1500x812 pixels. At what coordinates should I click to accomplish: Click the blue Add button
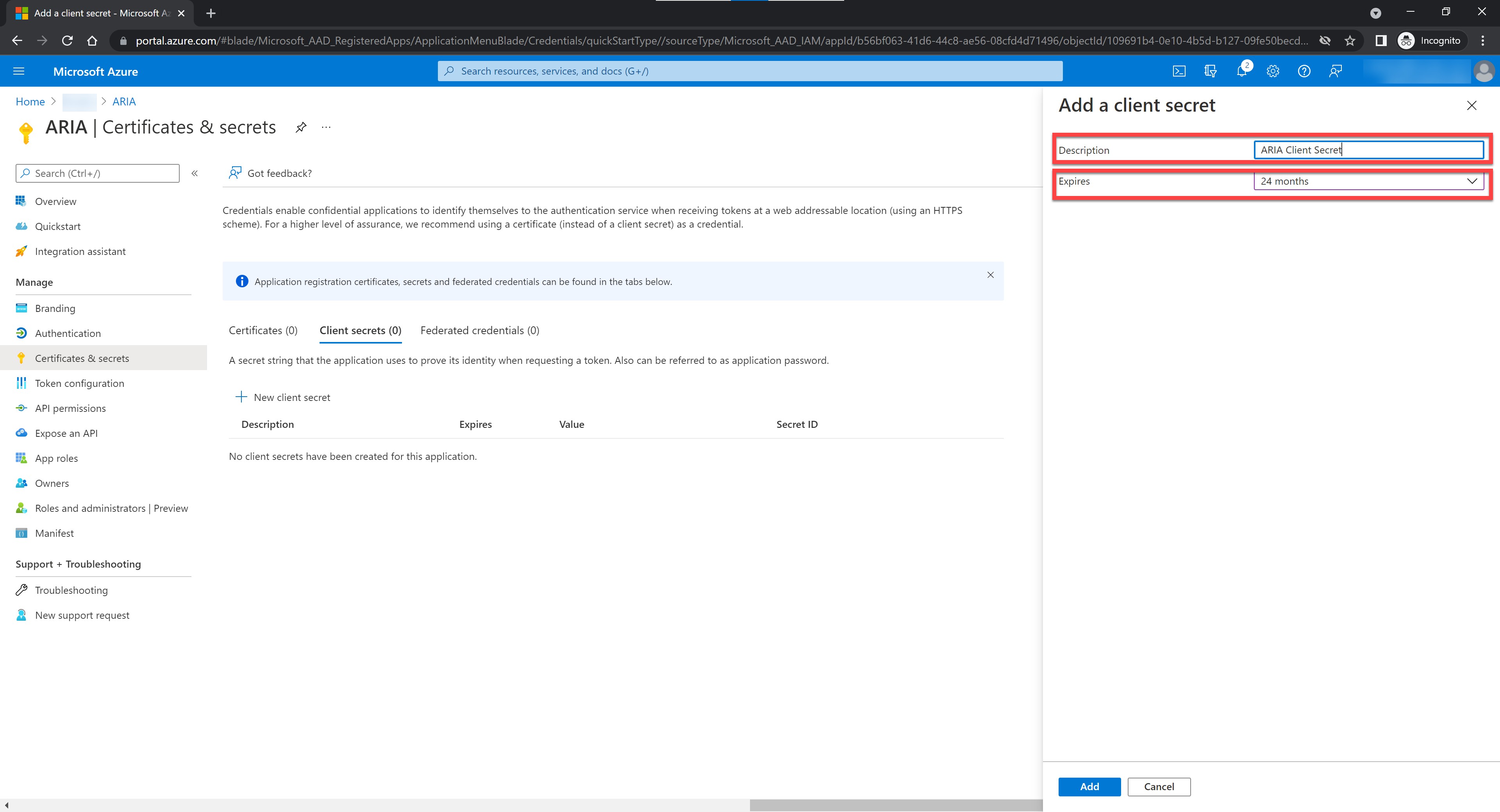coord(1089,786)
